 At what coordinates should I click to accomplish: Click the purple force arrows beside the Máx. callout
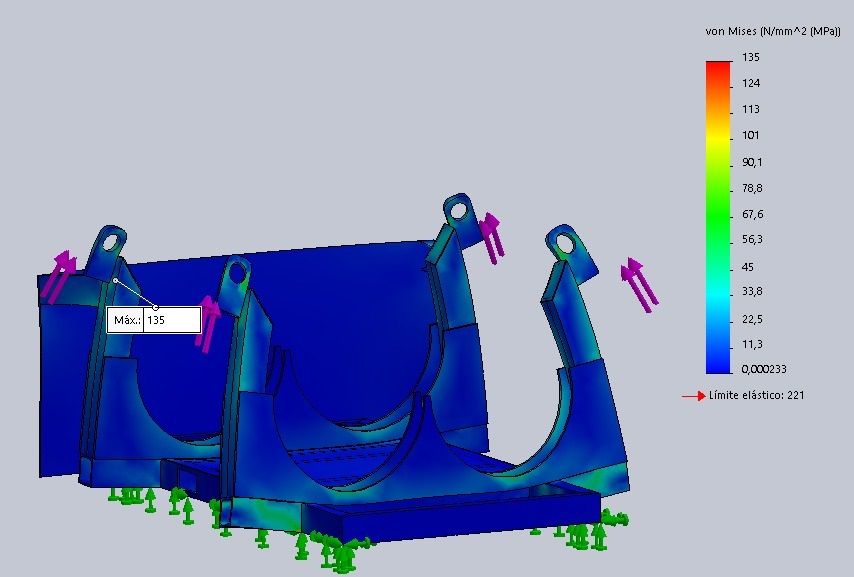(208, 324)
